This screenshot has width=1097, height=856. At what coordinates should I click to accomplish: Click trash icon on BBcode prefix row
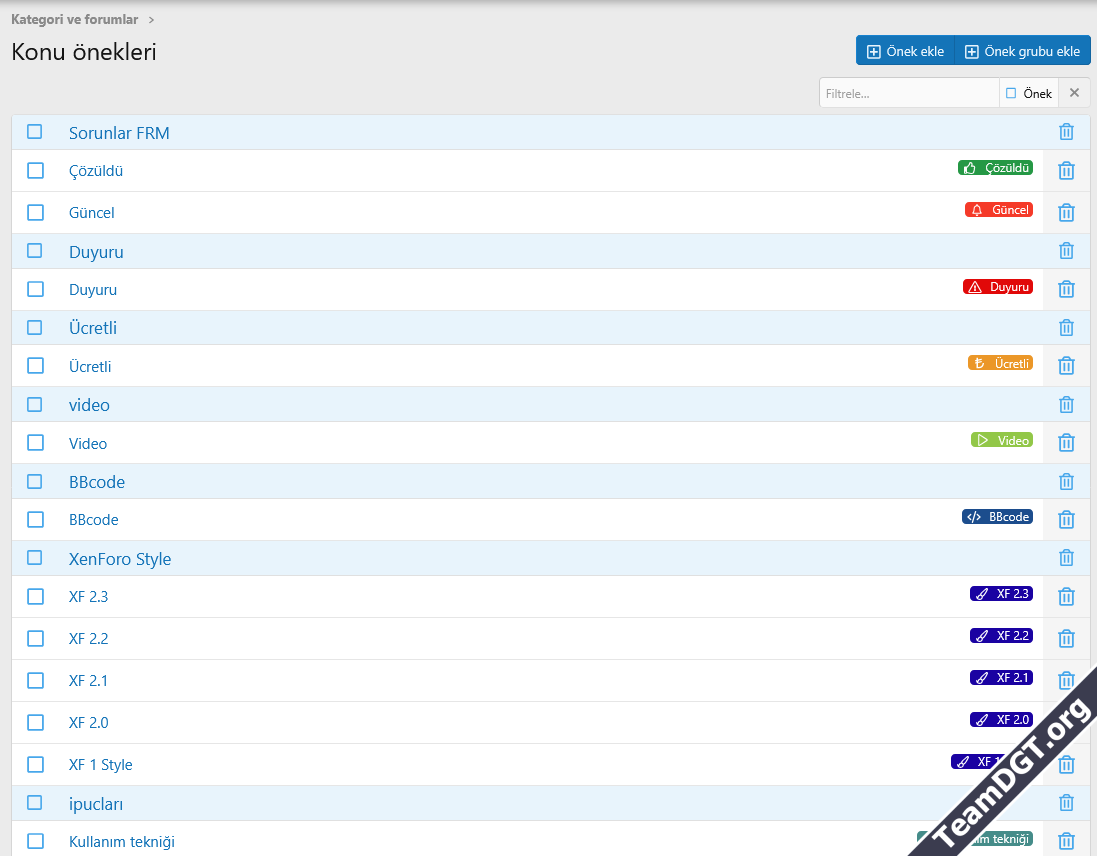[1066, 520]
